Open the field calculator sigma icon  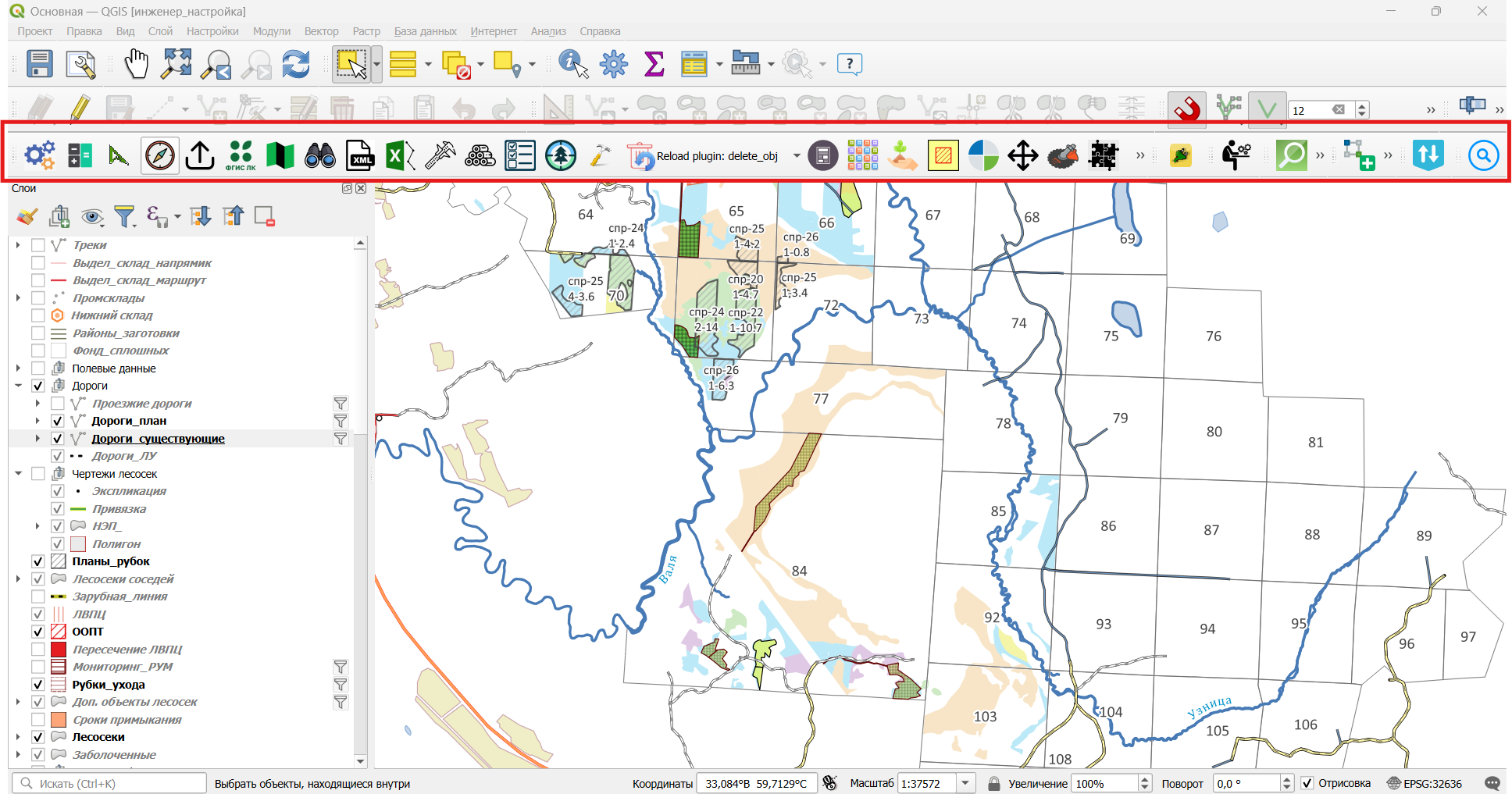(654, 64)
